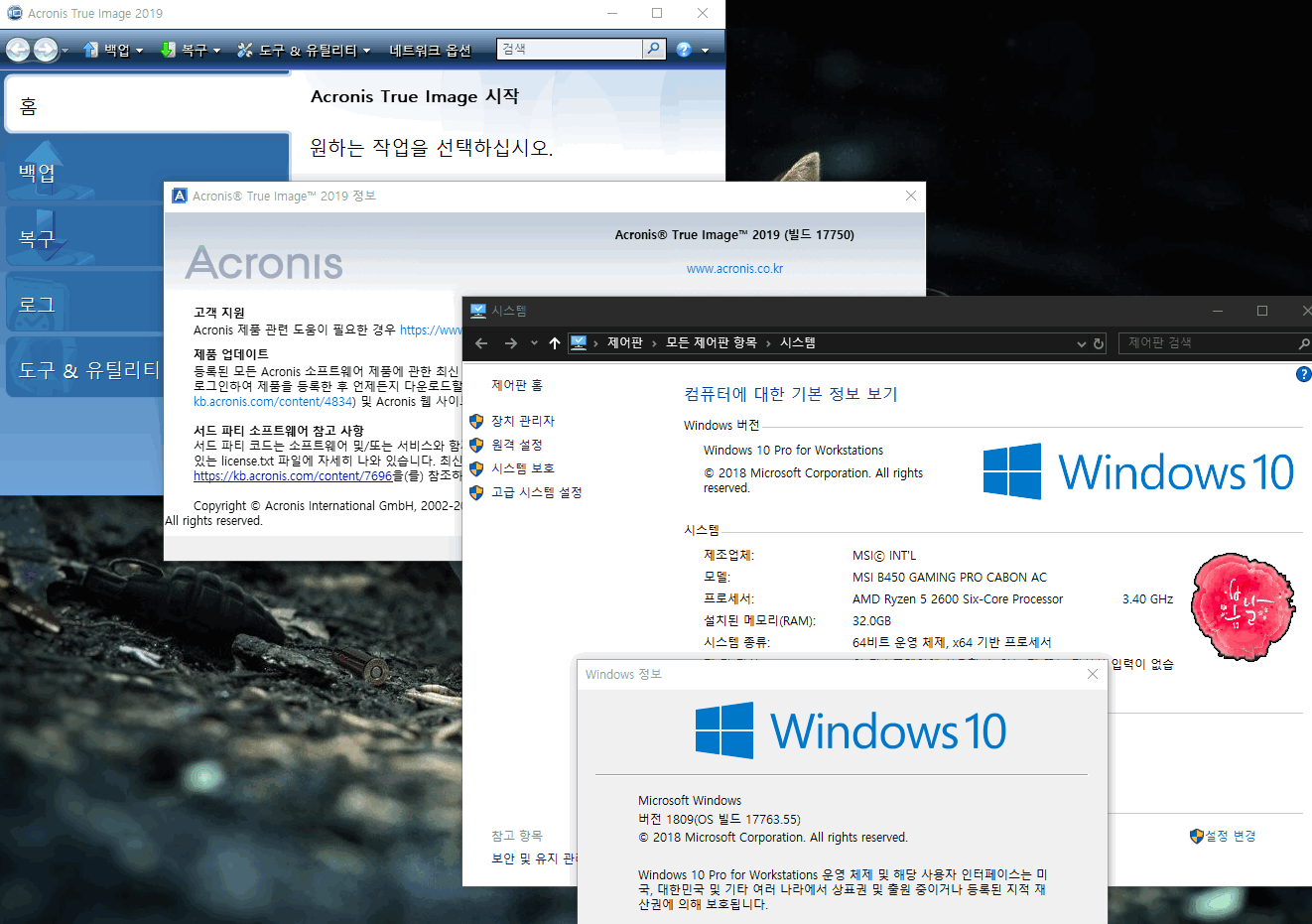
Task: Click the 시스템 window help icon
Action: tap(1304, 374)
